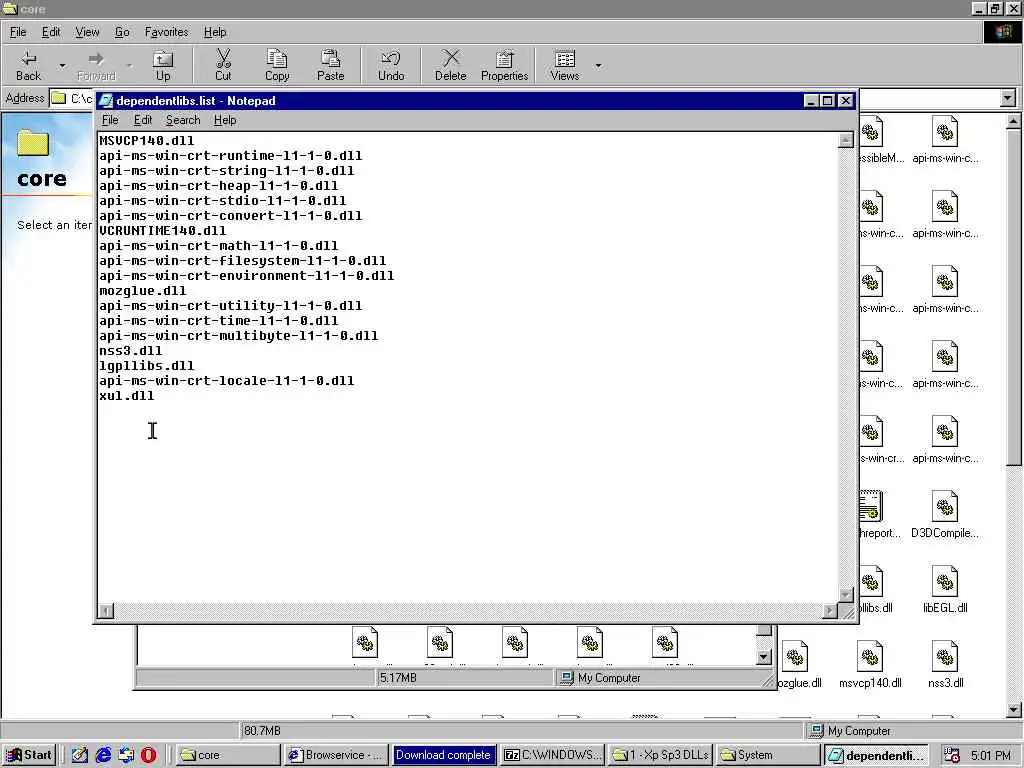This screenshot has width=1024, height=768.
Task: Expand the Address bar dropdown
Action: 1008,99
